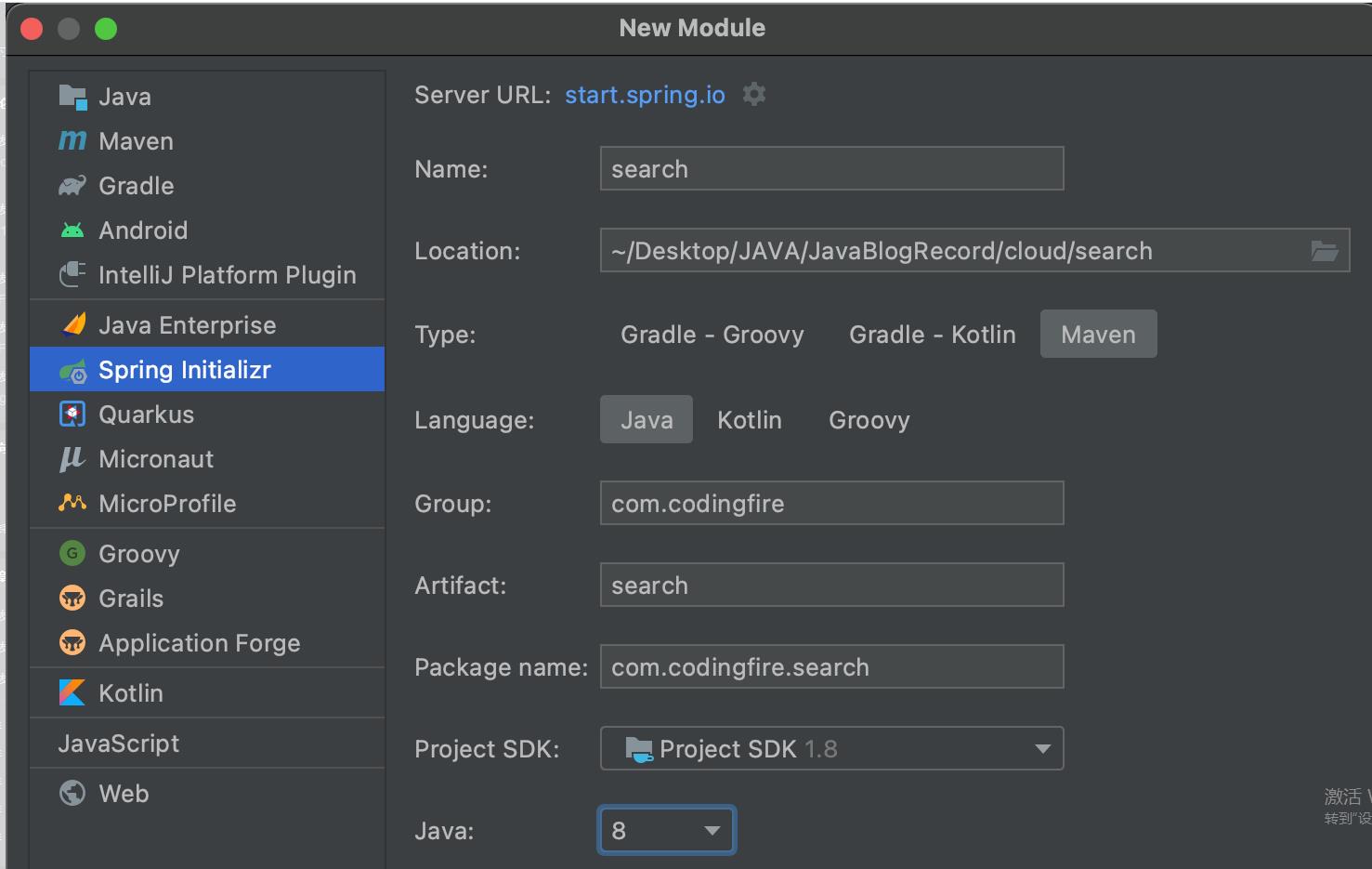Click the Quarkus icon
This screenshot has width=1372, height=869.
(x=72, y=414)
